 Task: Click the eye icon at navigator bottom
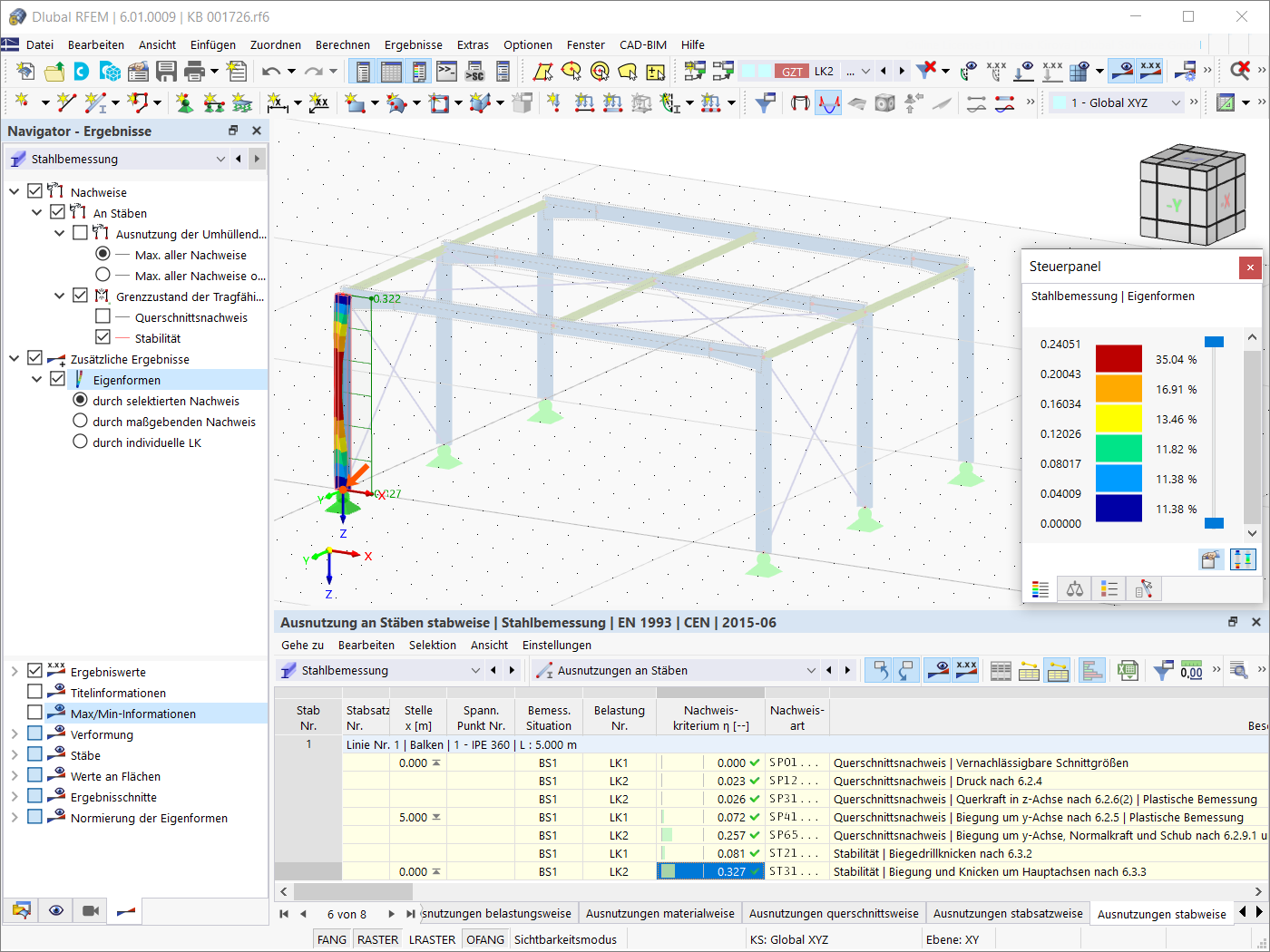[x=56, y=910]
